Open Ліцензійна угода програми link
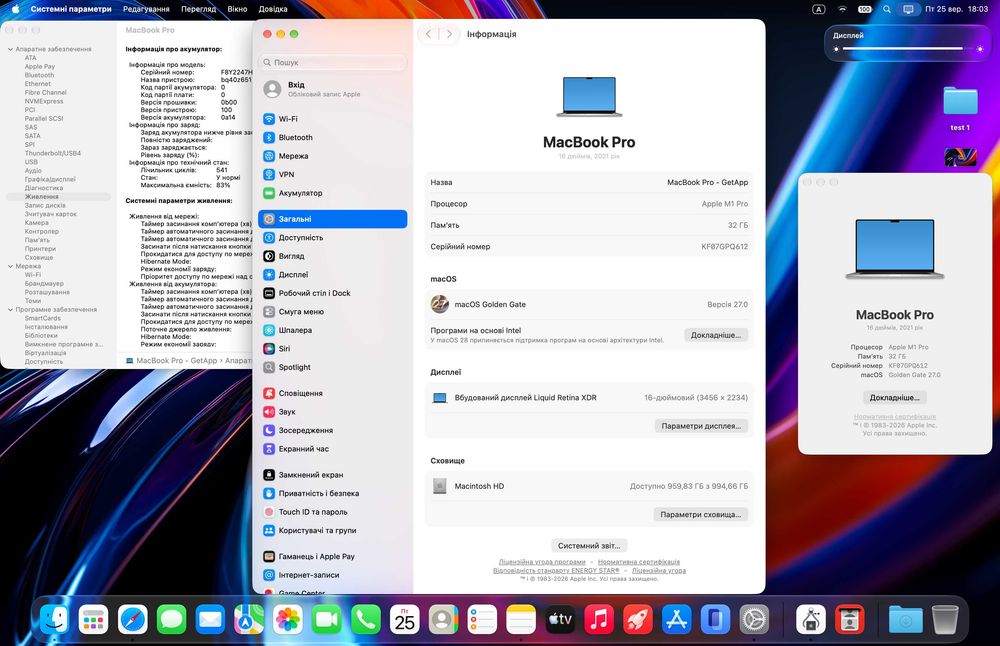 [x=542, y=562]
